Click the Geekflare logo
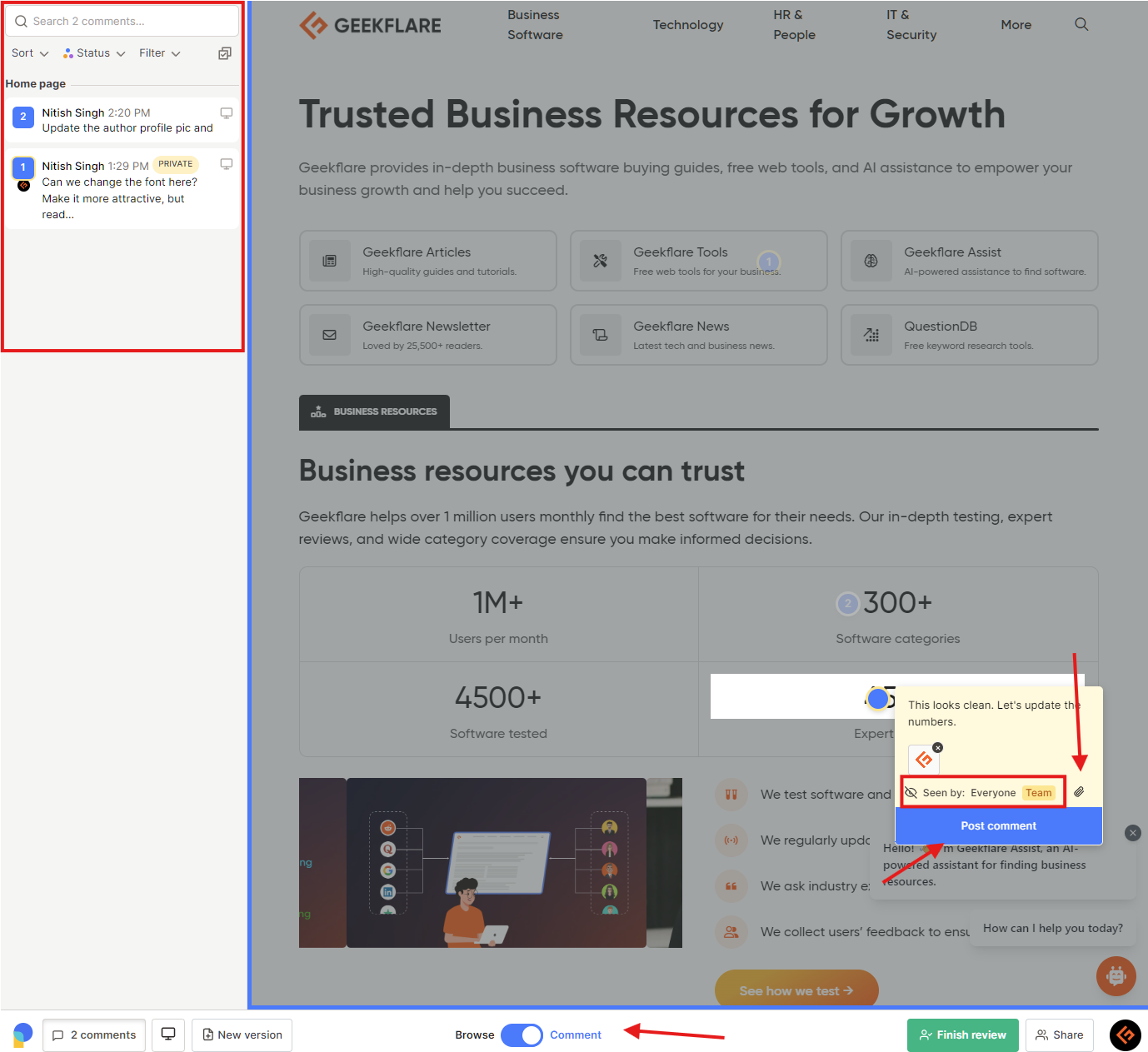 click(x=370, y=25)
